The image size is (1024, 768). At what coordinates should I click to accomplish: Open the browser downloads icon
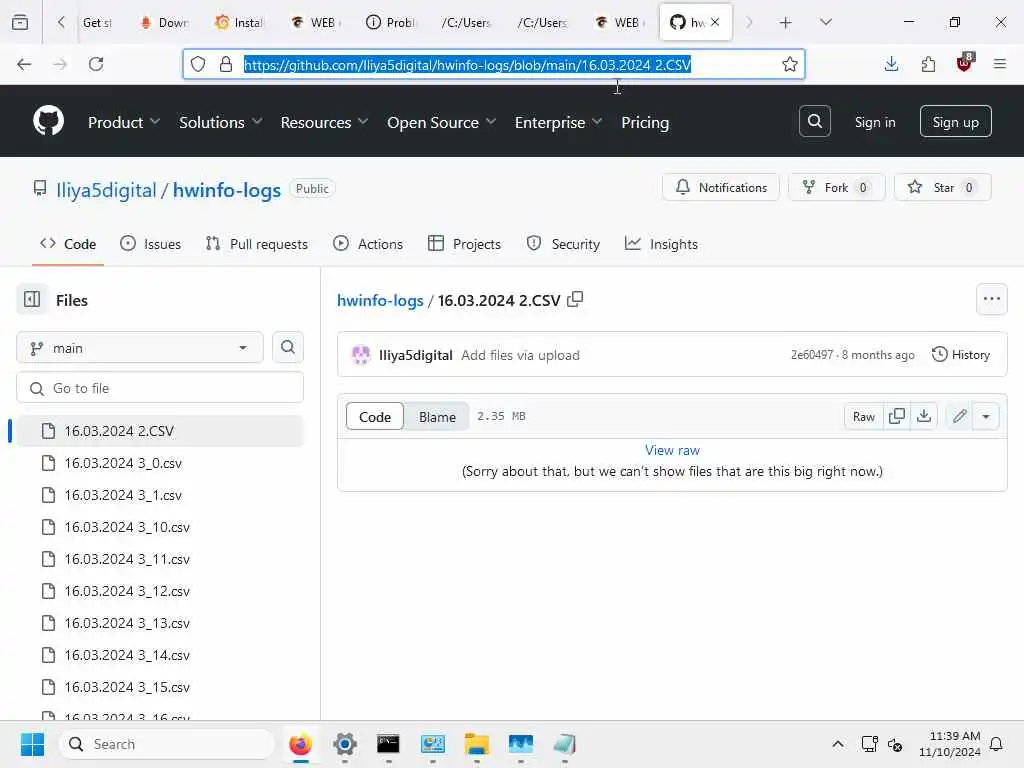click(891, 64)
